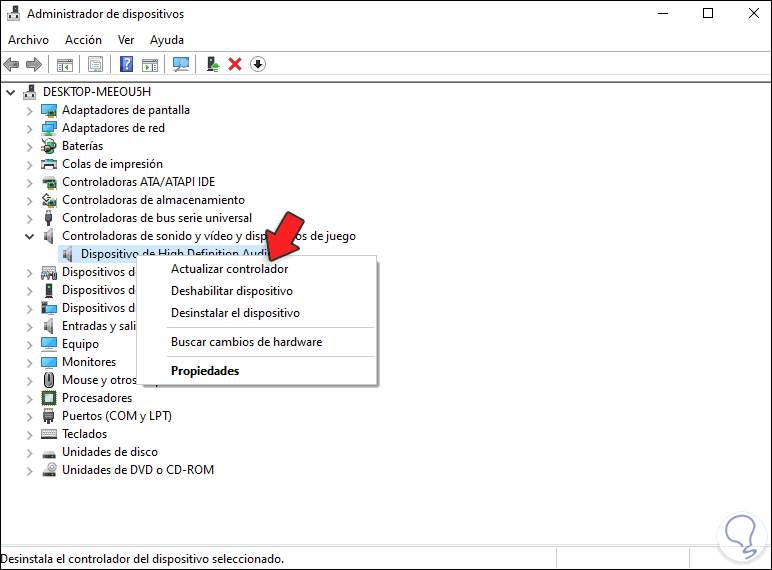The image size is (772, 570).
Task: Select Dispositivo de High Definition Audio item
Action: pyautogui.click(x=173, y=254)
